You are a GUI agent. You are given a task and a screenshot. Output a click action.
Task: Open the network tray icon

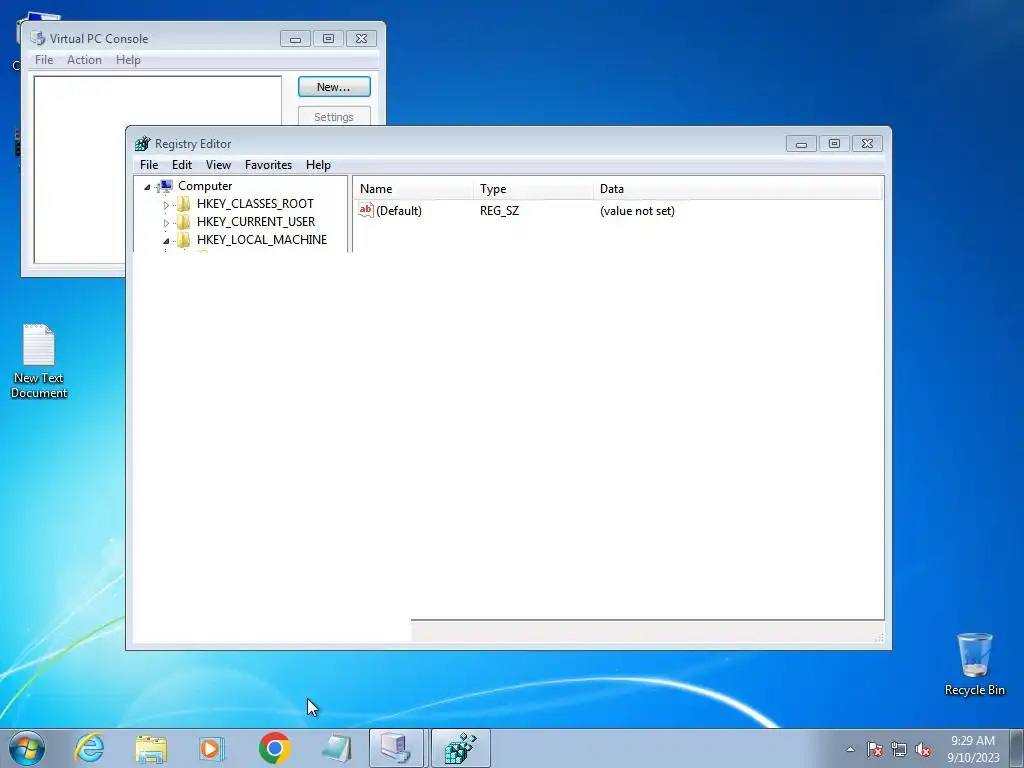point(899,749)
